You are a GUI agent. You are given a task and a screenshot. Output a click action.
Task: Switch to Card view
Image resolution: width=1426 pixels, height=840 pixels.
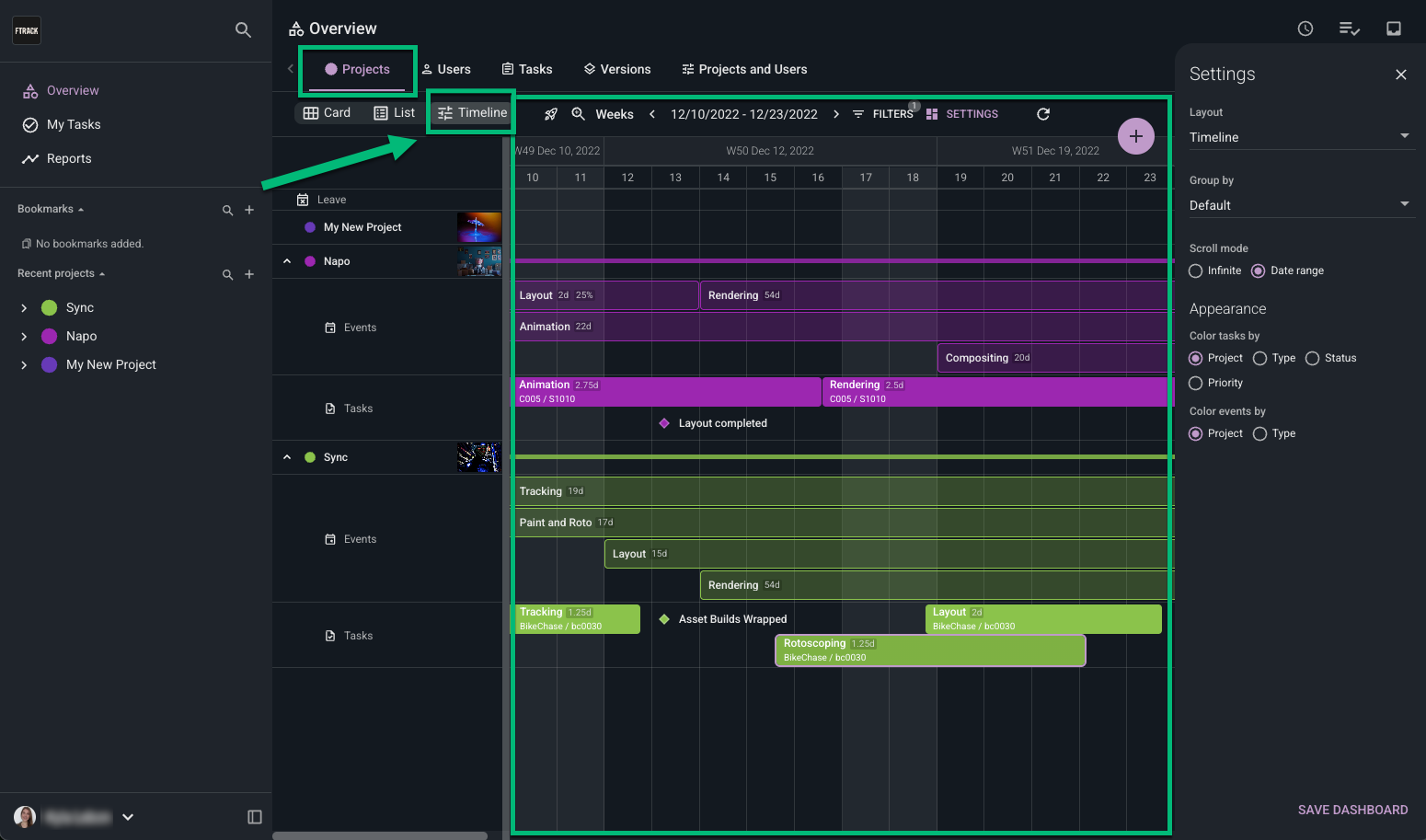point(327,112)
